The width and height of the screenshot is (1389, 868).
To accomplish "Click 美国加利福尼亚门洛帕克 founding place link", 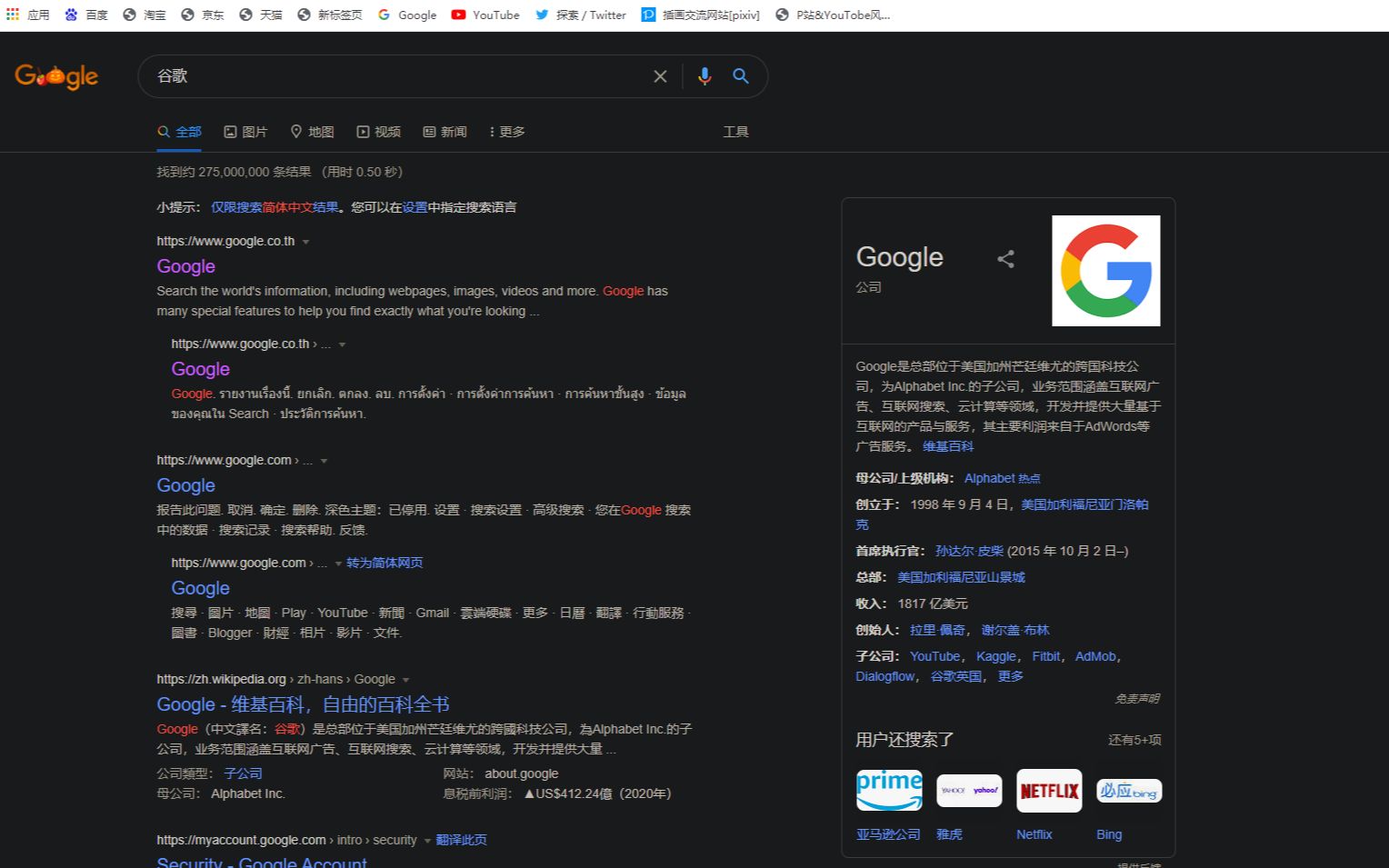I will point(1002,514).
